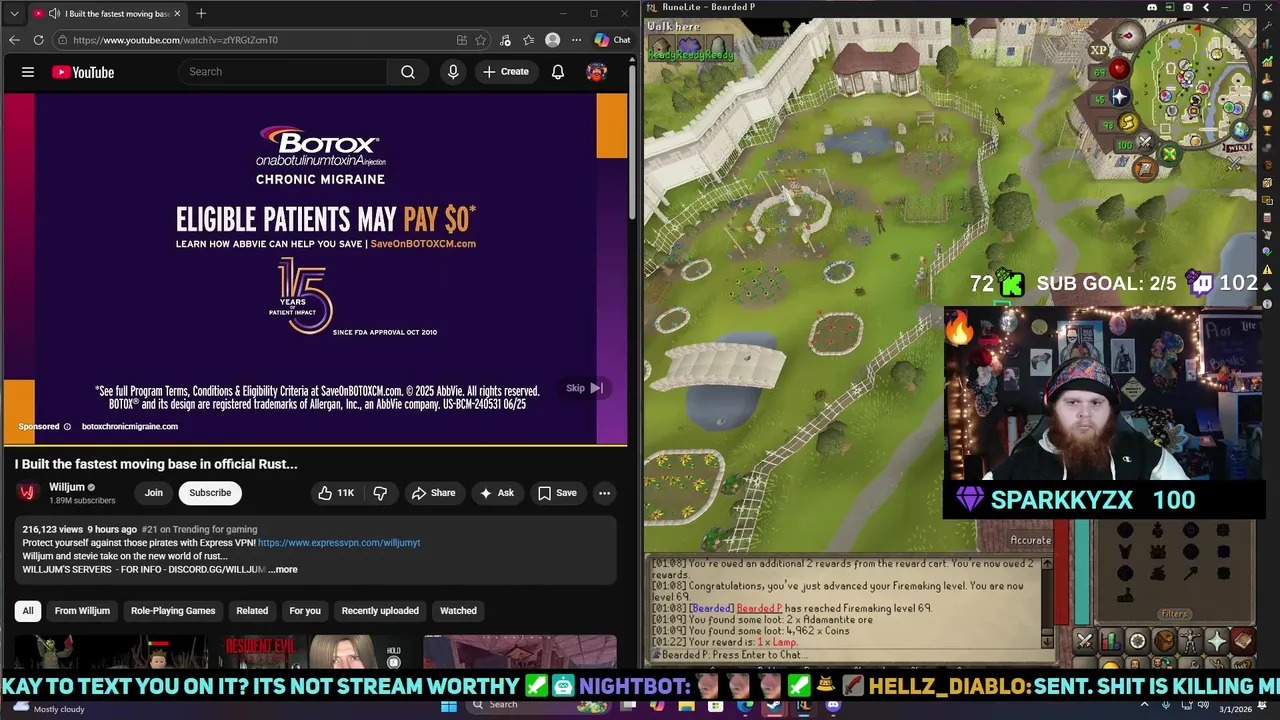
Task: Click the hitpoints heart orb
Action: (1119, 70)
